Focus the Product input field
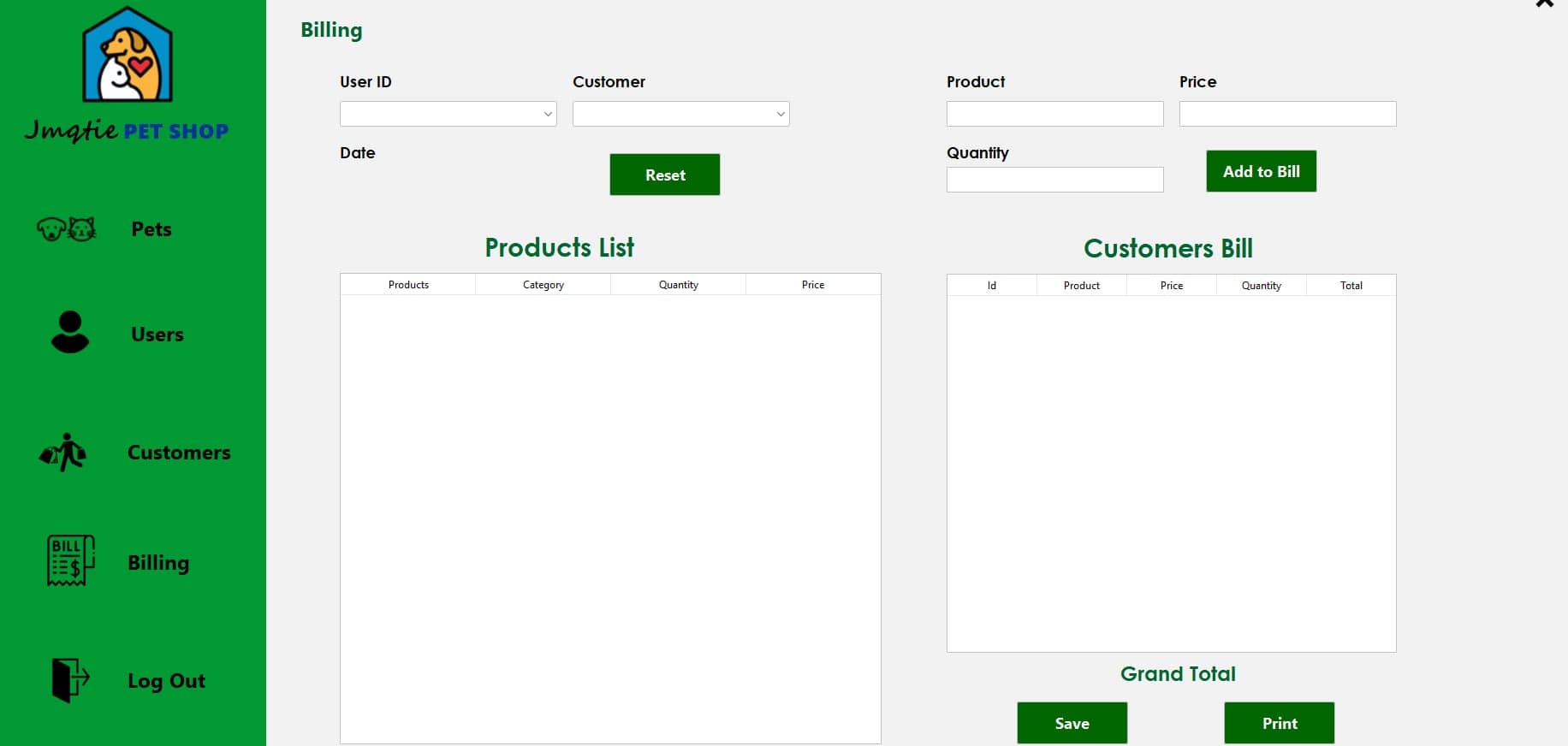The image size is (1568, 746). pos(1055,114)
